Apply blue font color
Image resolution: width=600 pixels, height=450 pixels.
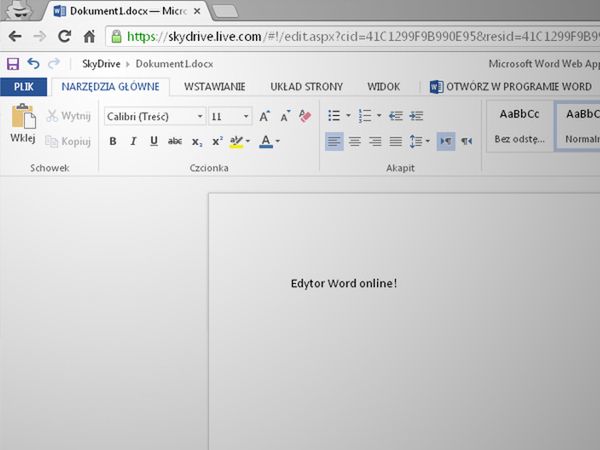point(266,142)
